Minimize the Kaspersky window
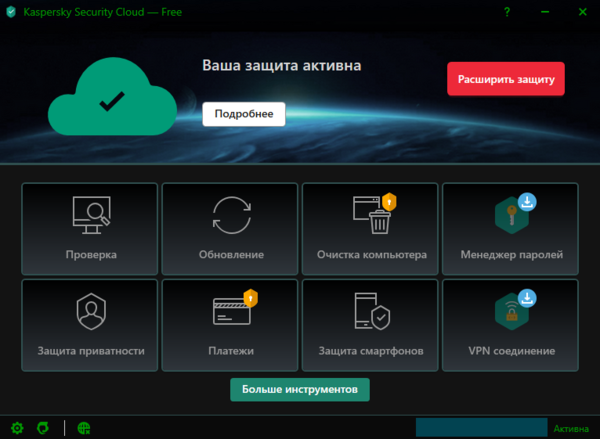 [545, 12]
